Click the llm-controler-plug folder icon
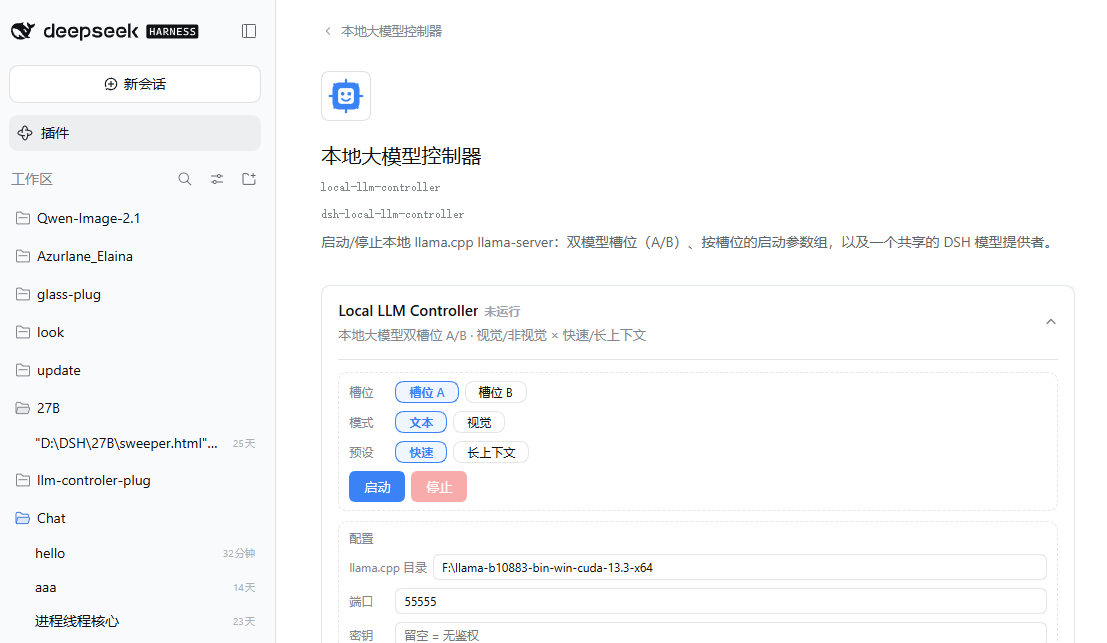Image resolution: width=1107 pixels, height=643 pixels. click(23, 481)
